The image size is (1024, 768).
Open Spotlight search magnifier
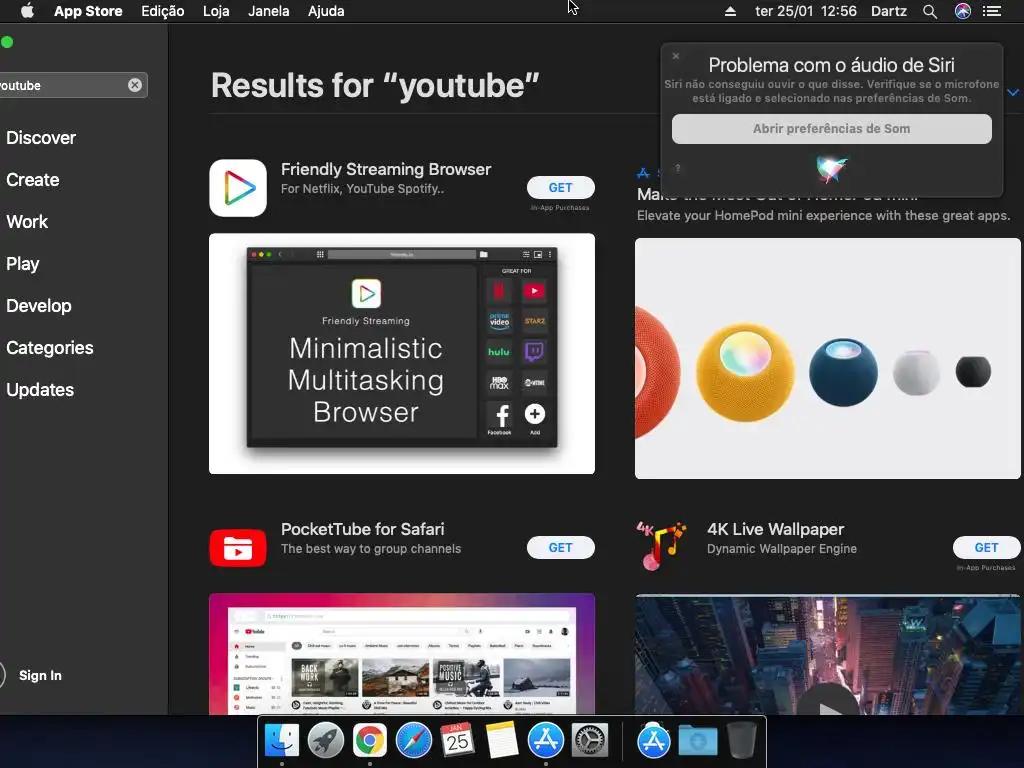point(930,11)
